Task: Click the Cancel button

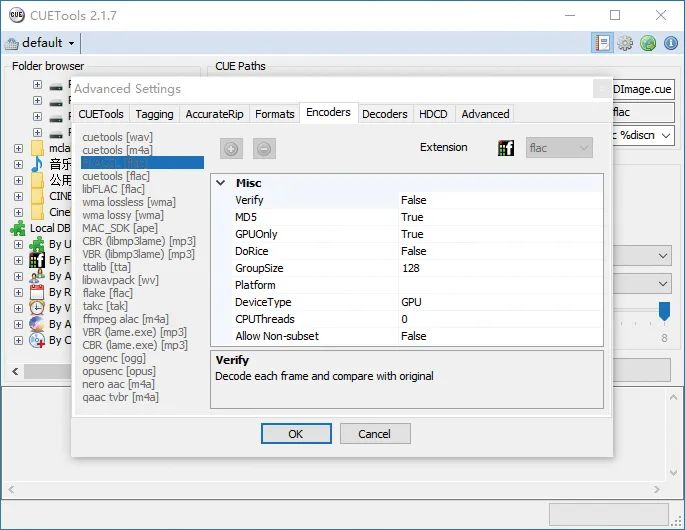Action: [375, 433]
